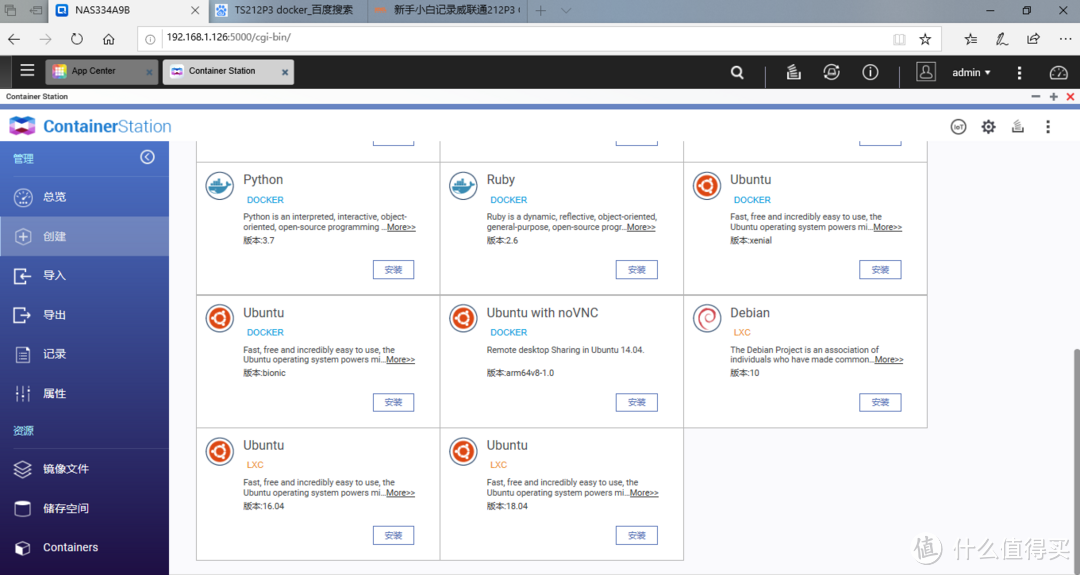Open the IoT icon in Container Station header
The image size is (1080, 575).
point(958,127)
